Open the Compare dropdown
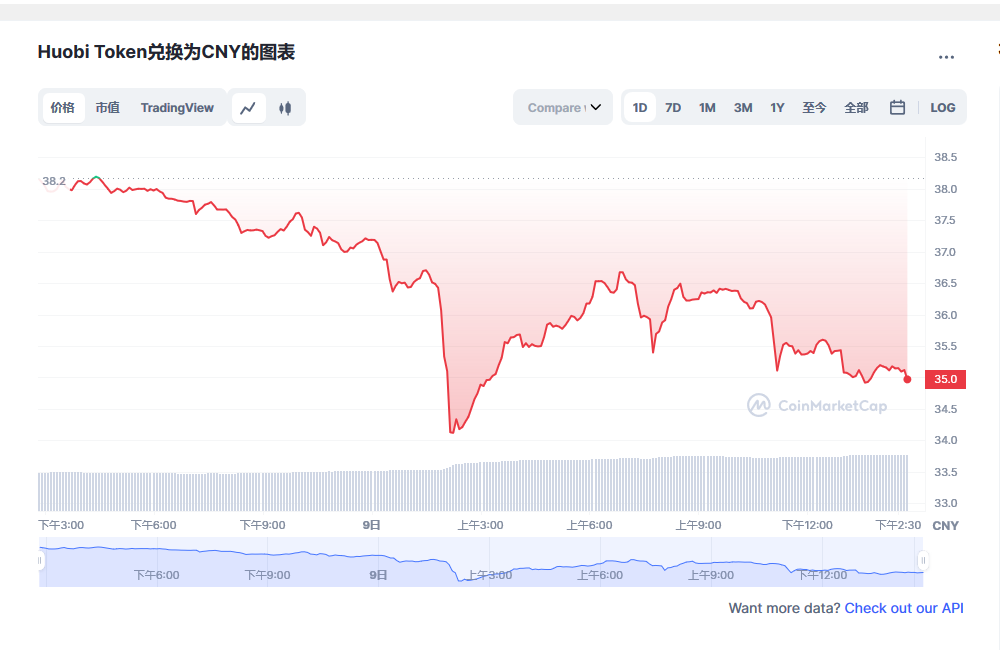This screenshot has height=650, width=1000. (x=562, y=107)
